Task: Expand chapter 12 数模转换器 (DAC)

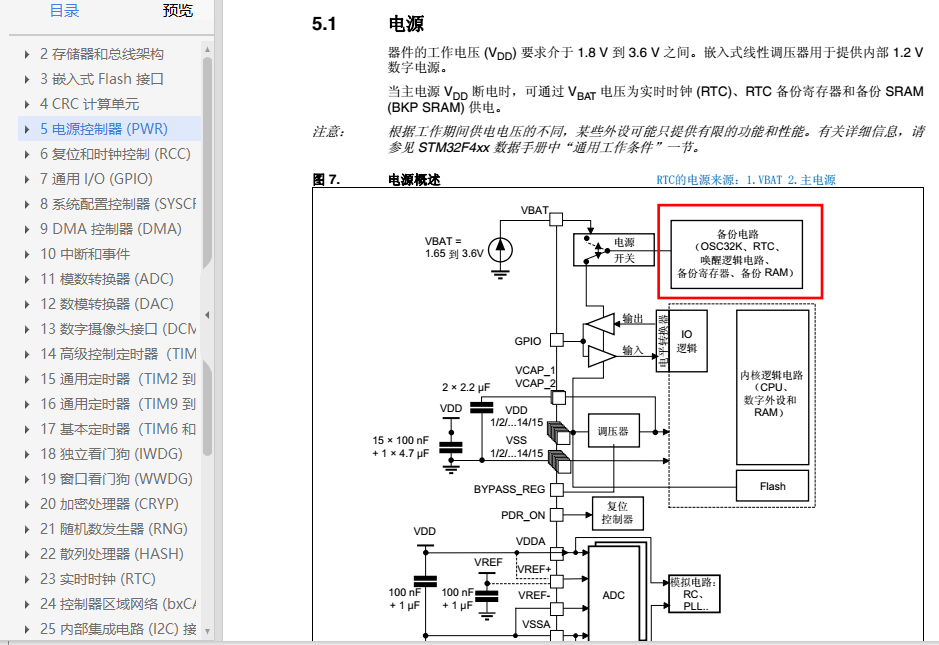Action: point(27,304)
